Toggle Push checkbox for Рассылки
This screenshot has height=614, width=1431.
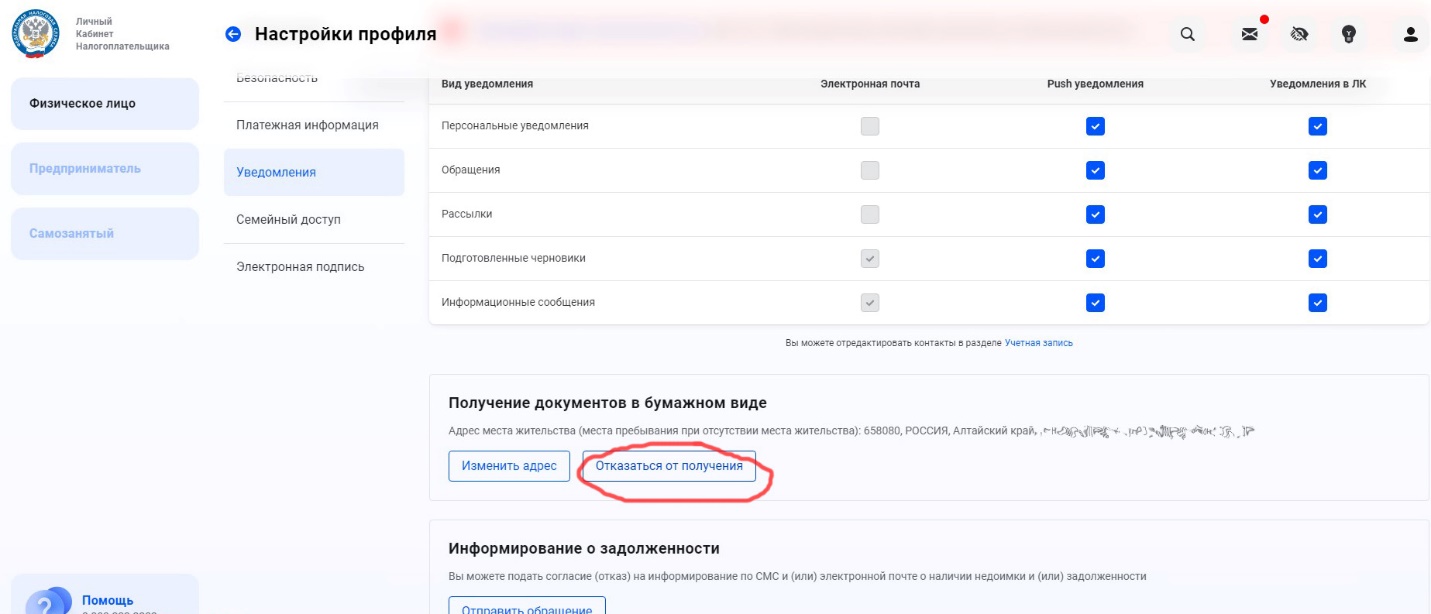1095,214
